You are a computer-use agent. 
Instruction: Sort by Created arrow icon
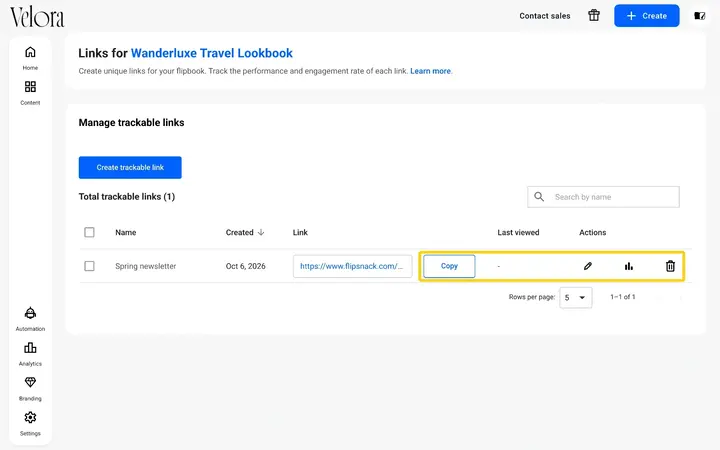[261, 232]
